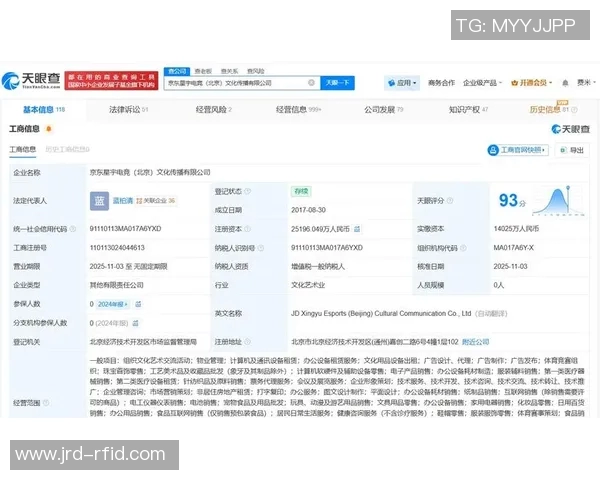Click the 导出 export button
This screenshot has height=480, width=600.
point(572,150)
